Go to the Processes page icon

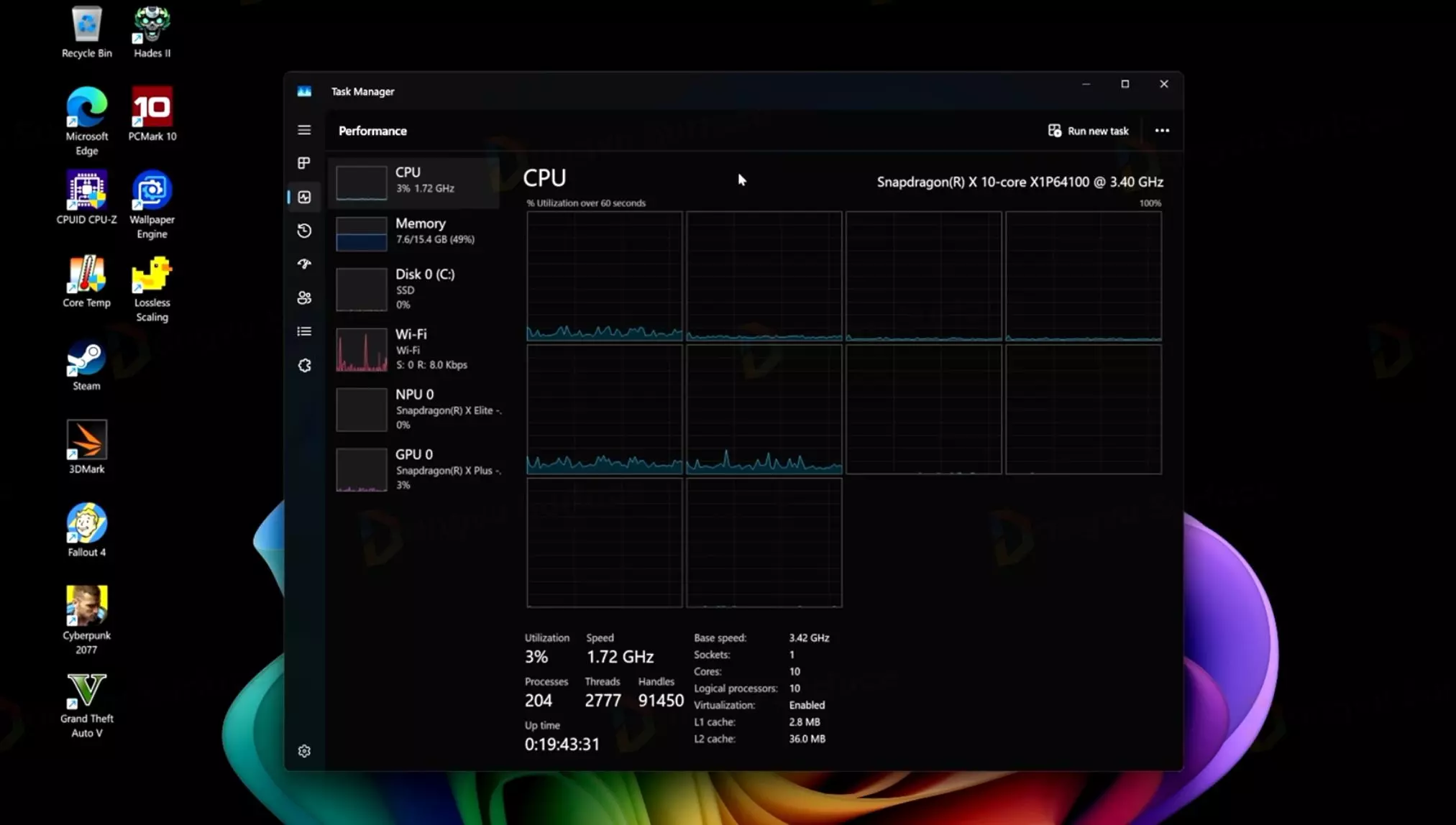(x=304, y=163)
